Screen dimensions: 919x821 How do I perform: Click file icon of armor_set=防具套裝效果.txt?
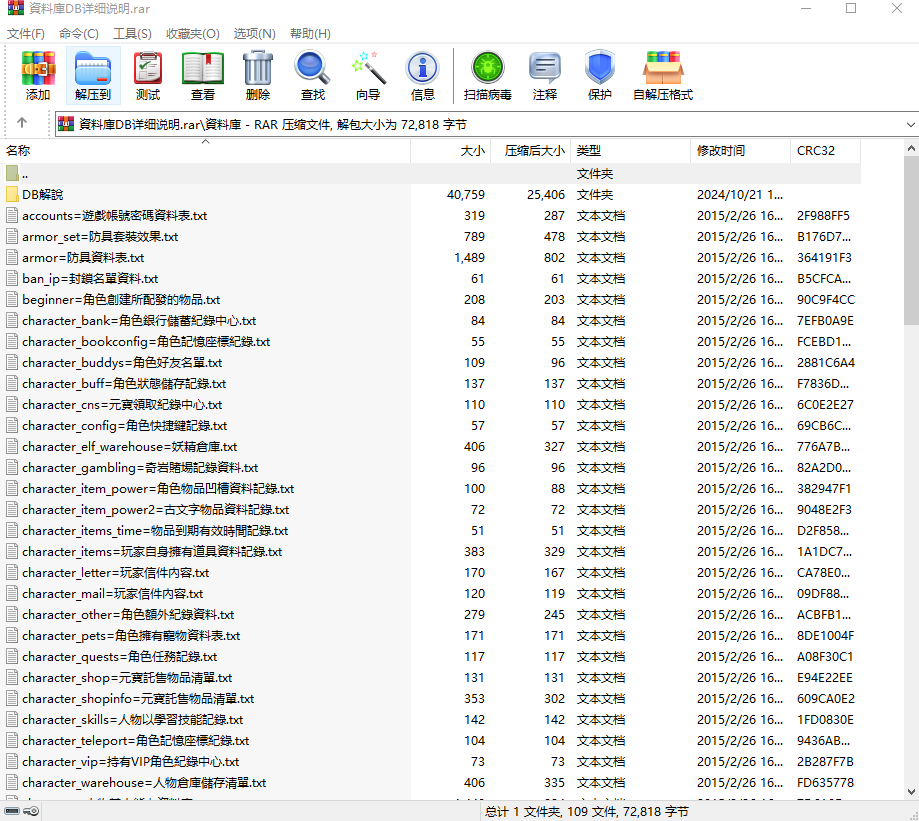[x=12, y=236]
